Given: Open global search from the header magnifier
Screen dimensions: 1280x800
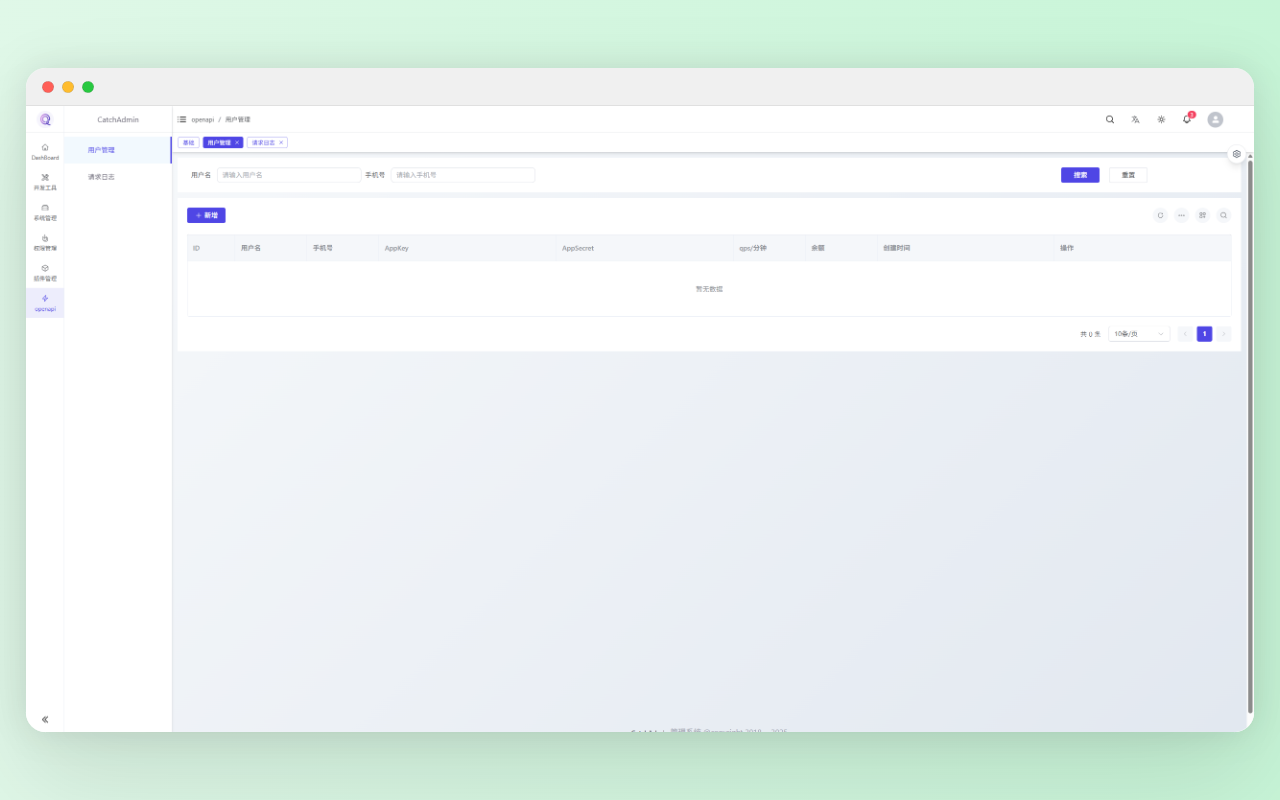Looking at the screenshot, I should tap(1110, 119).
